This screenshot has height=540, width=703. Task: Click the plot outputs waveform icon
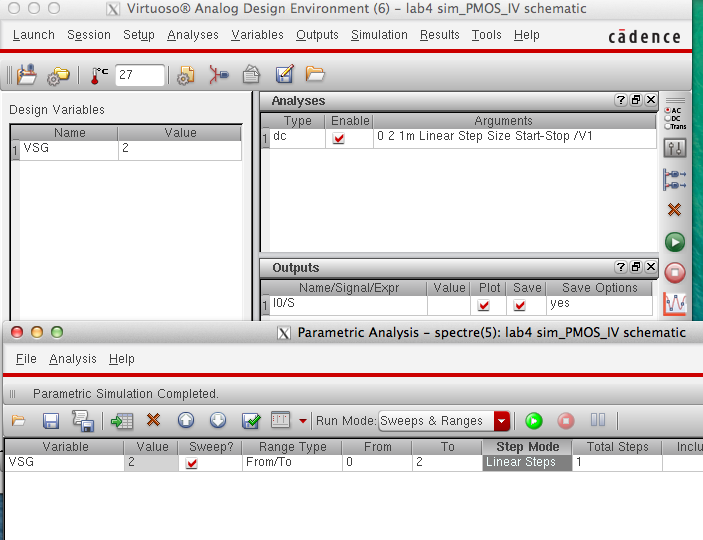pyautogui.click(x=674, y=304)
